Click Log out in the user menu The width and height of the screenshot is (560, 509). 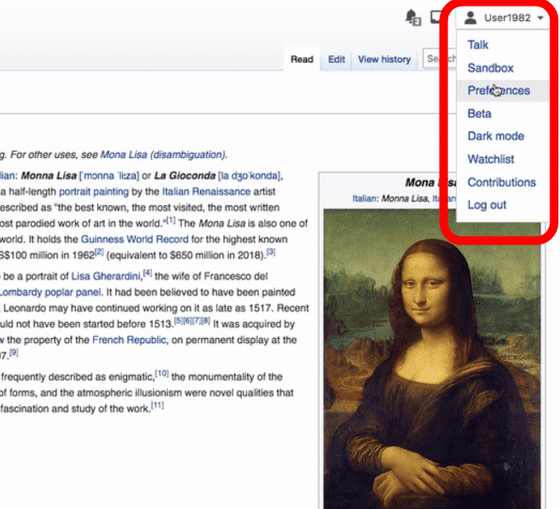(487, 205)
